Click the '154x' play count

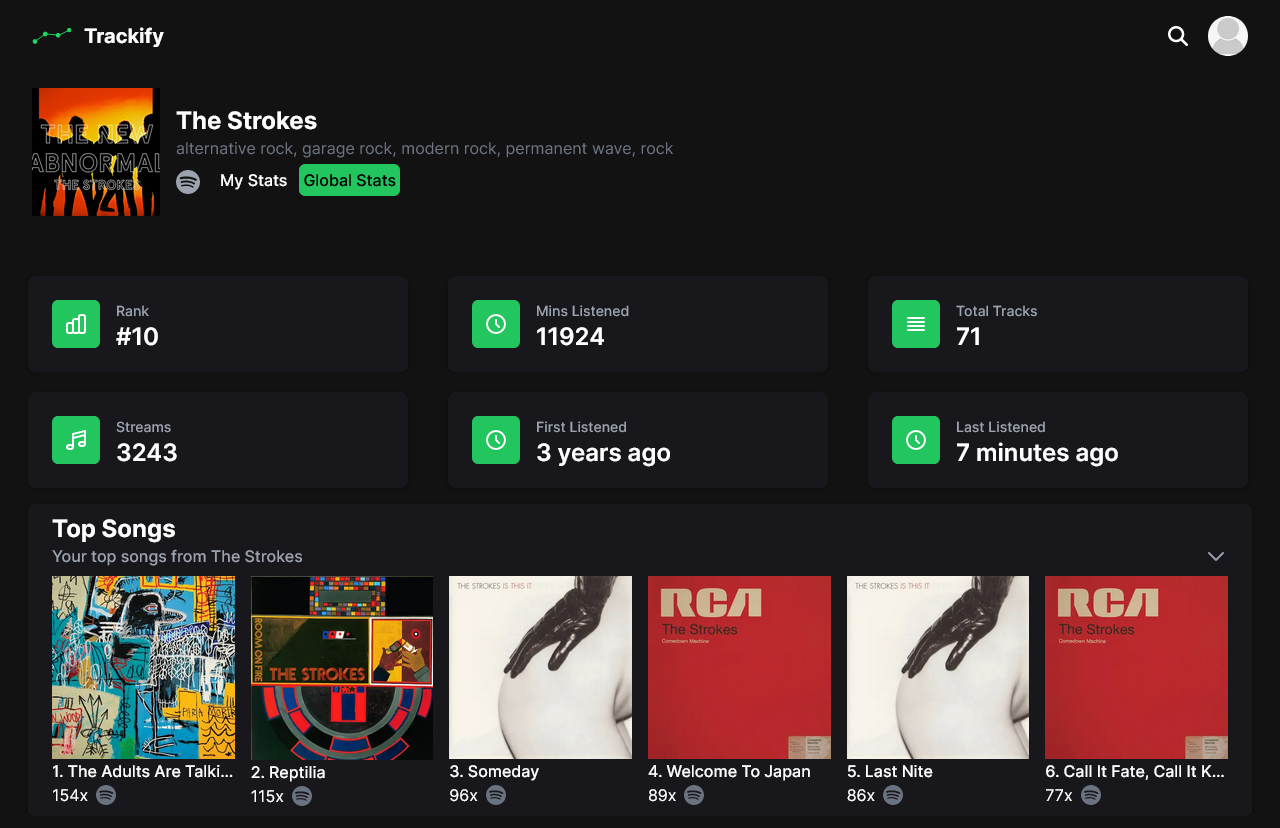(x=70, y=795)
